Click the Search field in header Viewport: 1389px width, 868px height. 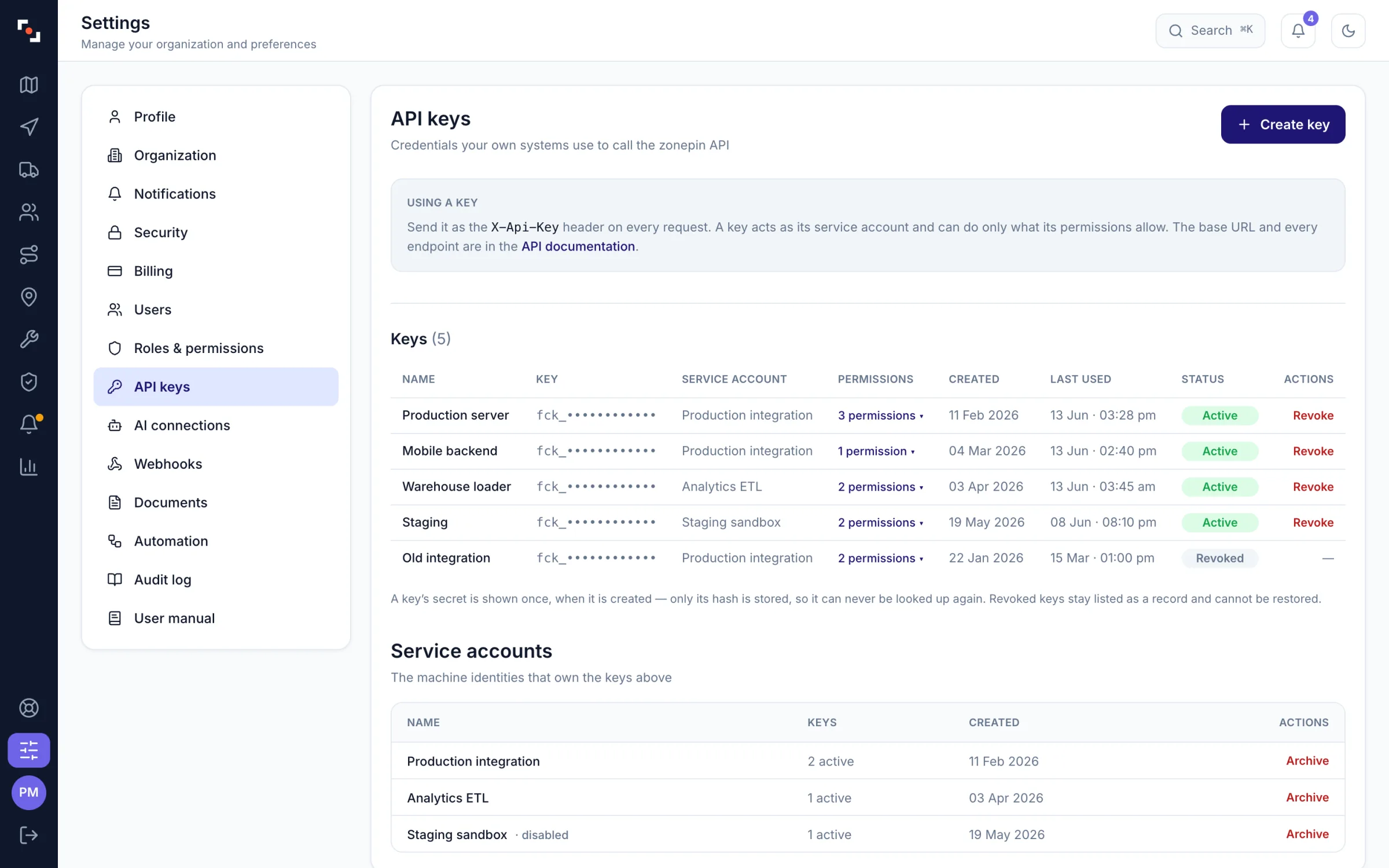(x=1210, y=31)
